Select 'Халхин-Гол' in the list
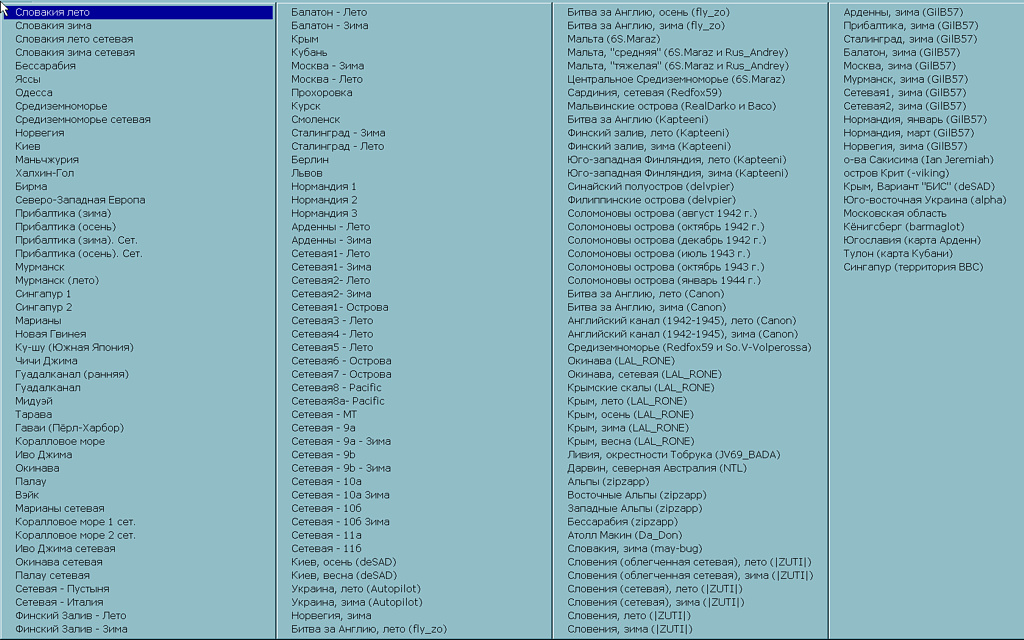The image size is (1024, 640). coord(44,172)
